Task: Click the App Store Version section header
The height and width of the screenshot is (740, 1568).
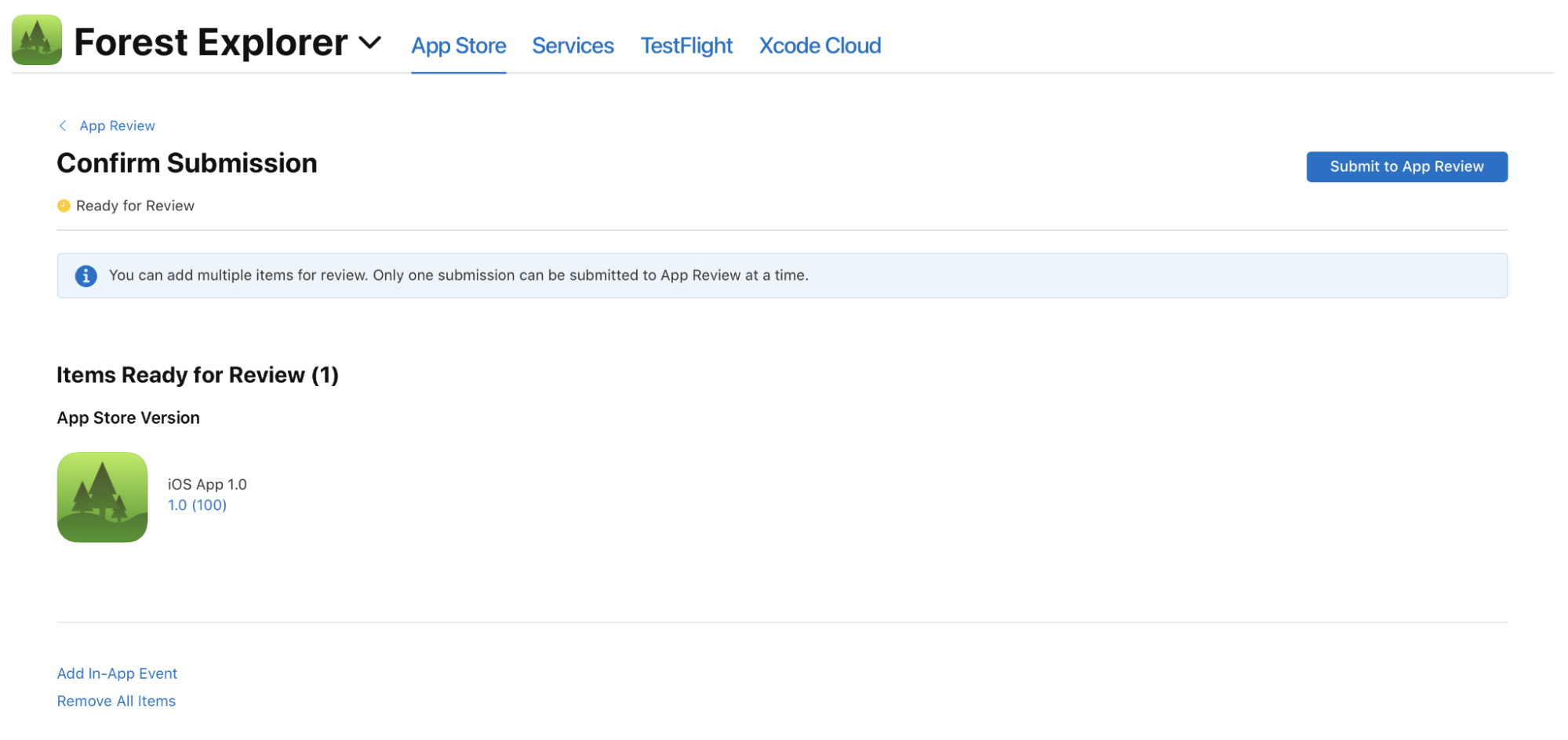Action: [127, 417]
